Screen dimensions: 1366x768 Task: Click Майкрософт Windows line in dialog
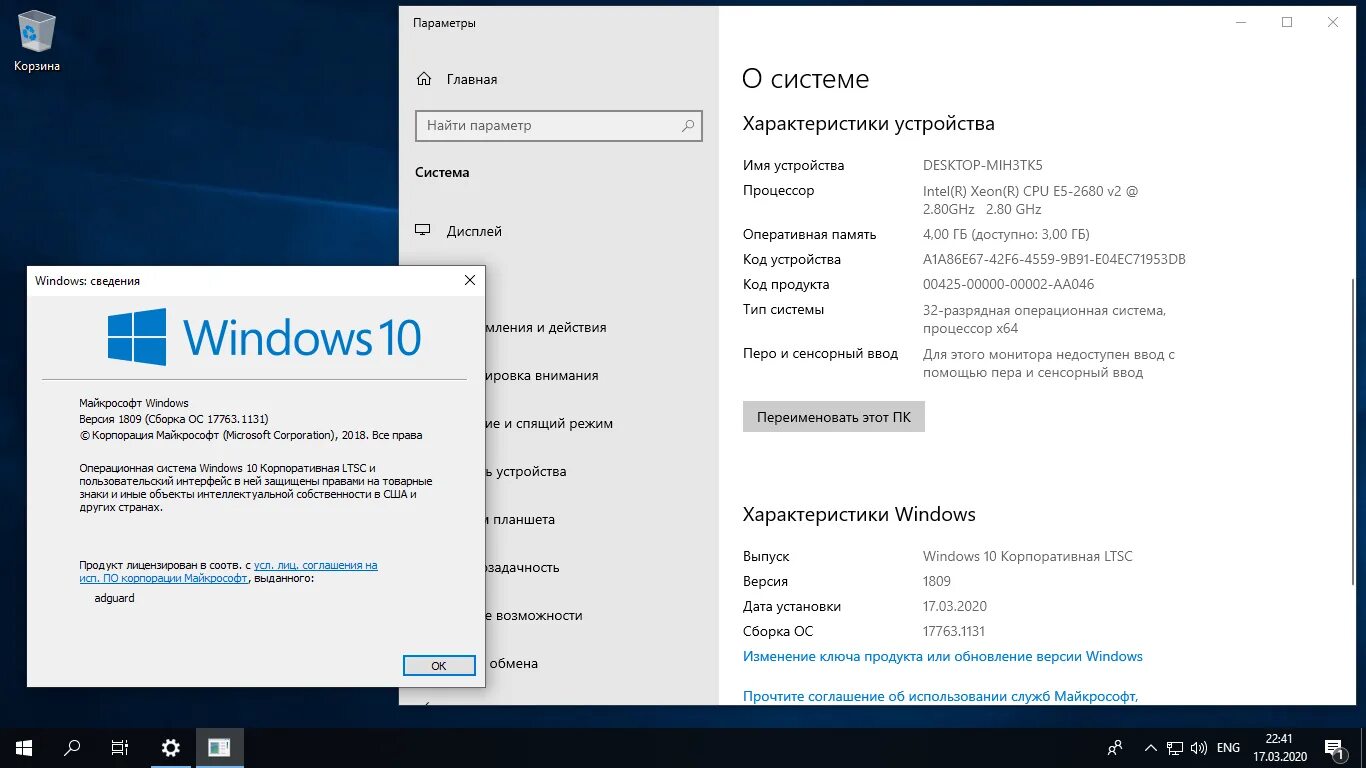tap(134, 403)
